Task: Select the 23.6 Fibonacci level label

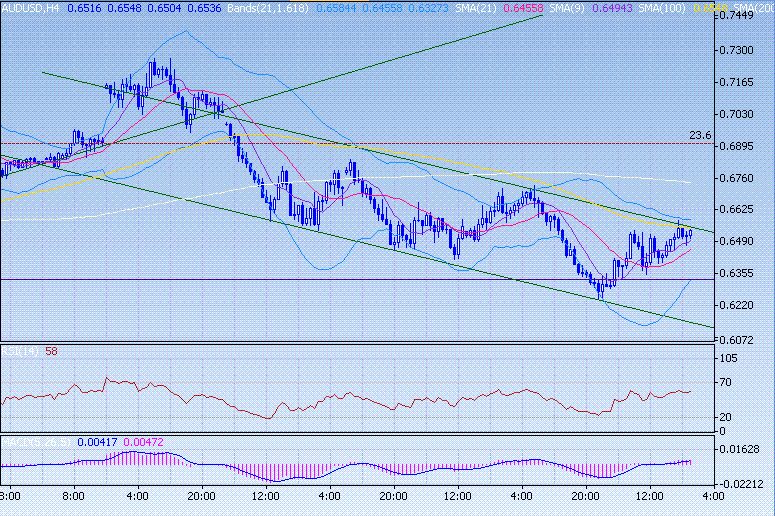Action: click(700, 135)
